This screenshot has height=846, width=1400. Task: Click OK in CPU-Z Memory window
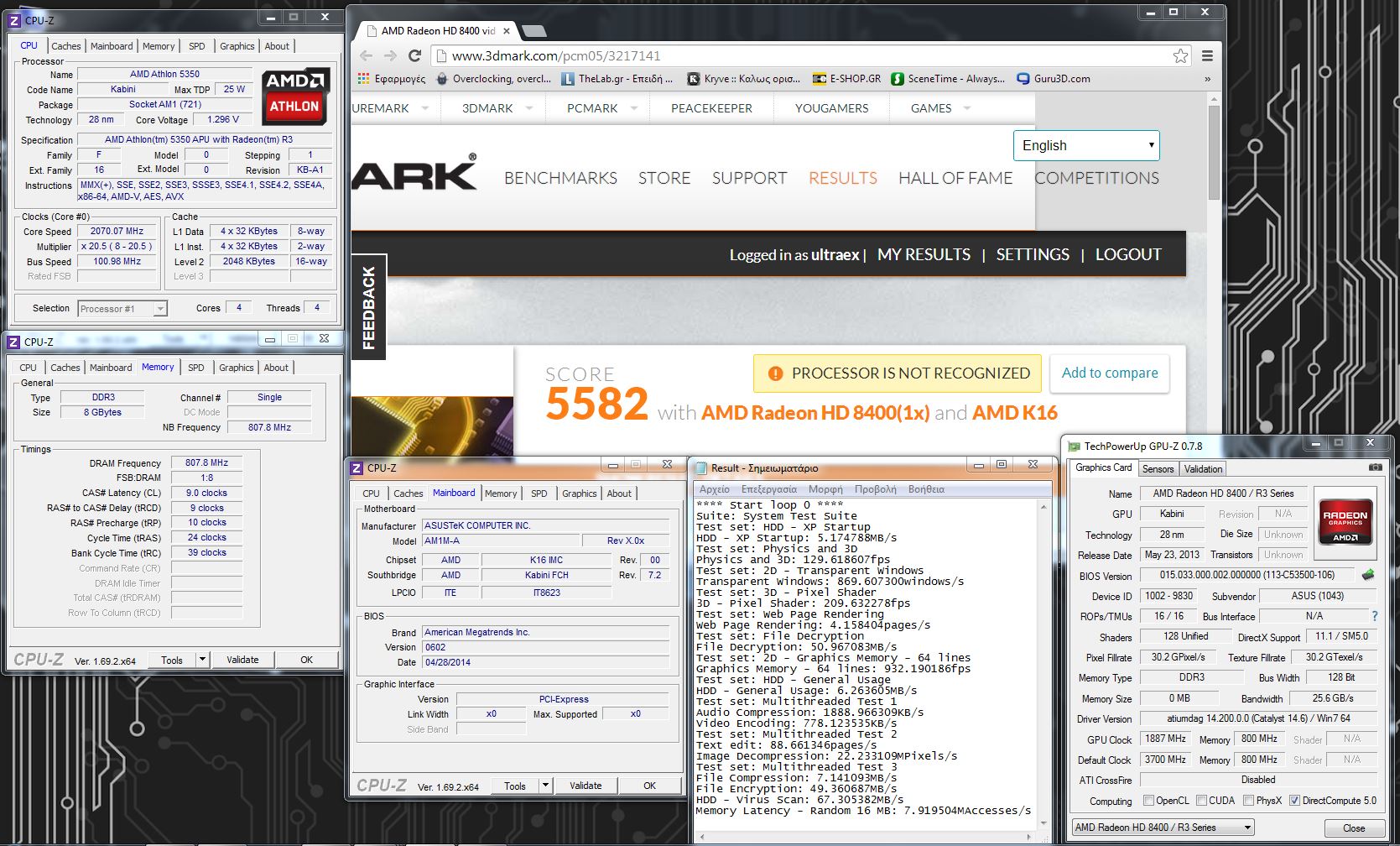click(306, 660)
